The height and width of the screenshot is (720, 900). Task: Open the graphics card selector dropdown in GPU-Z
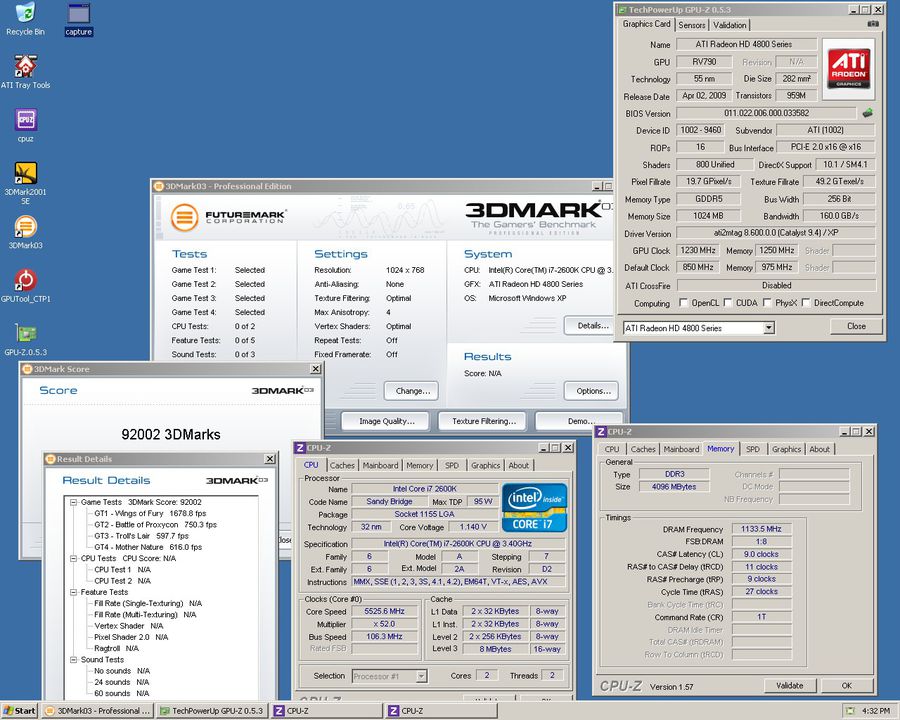(769, 328)
